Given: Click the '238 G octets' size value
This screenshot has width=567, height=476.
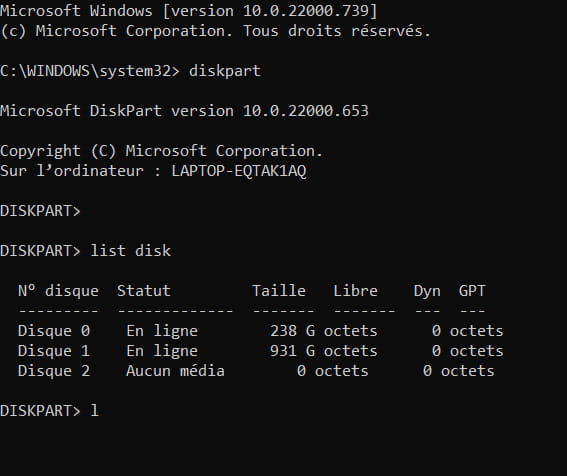Looking at the screenshot, I should tap(324, 331).
